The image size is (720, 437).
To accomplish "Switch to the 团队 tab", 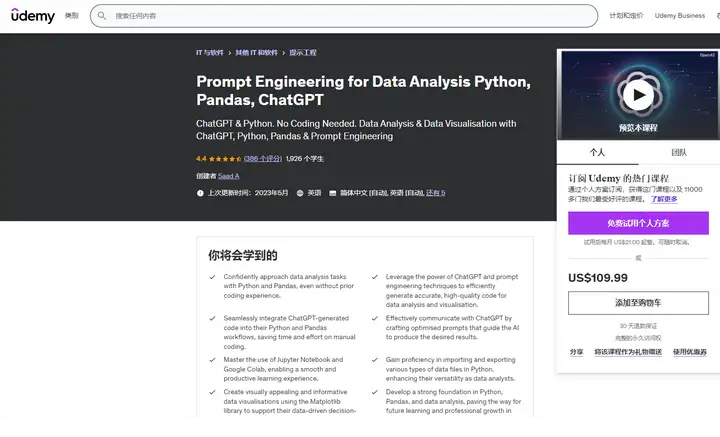I will coord(679,152).
